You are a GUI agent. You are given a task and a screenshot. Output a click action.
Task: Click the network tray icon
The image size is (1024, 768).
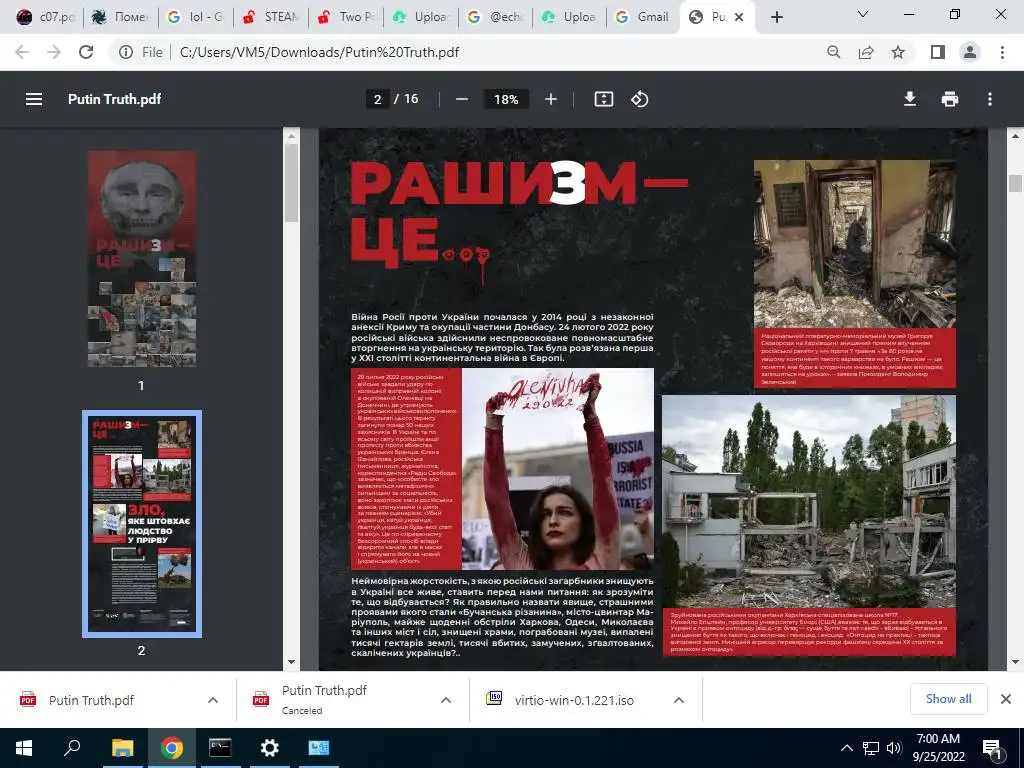click(871, 748)
